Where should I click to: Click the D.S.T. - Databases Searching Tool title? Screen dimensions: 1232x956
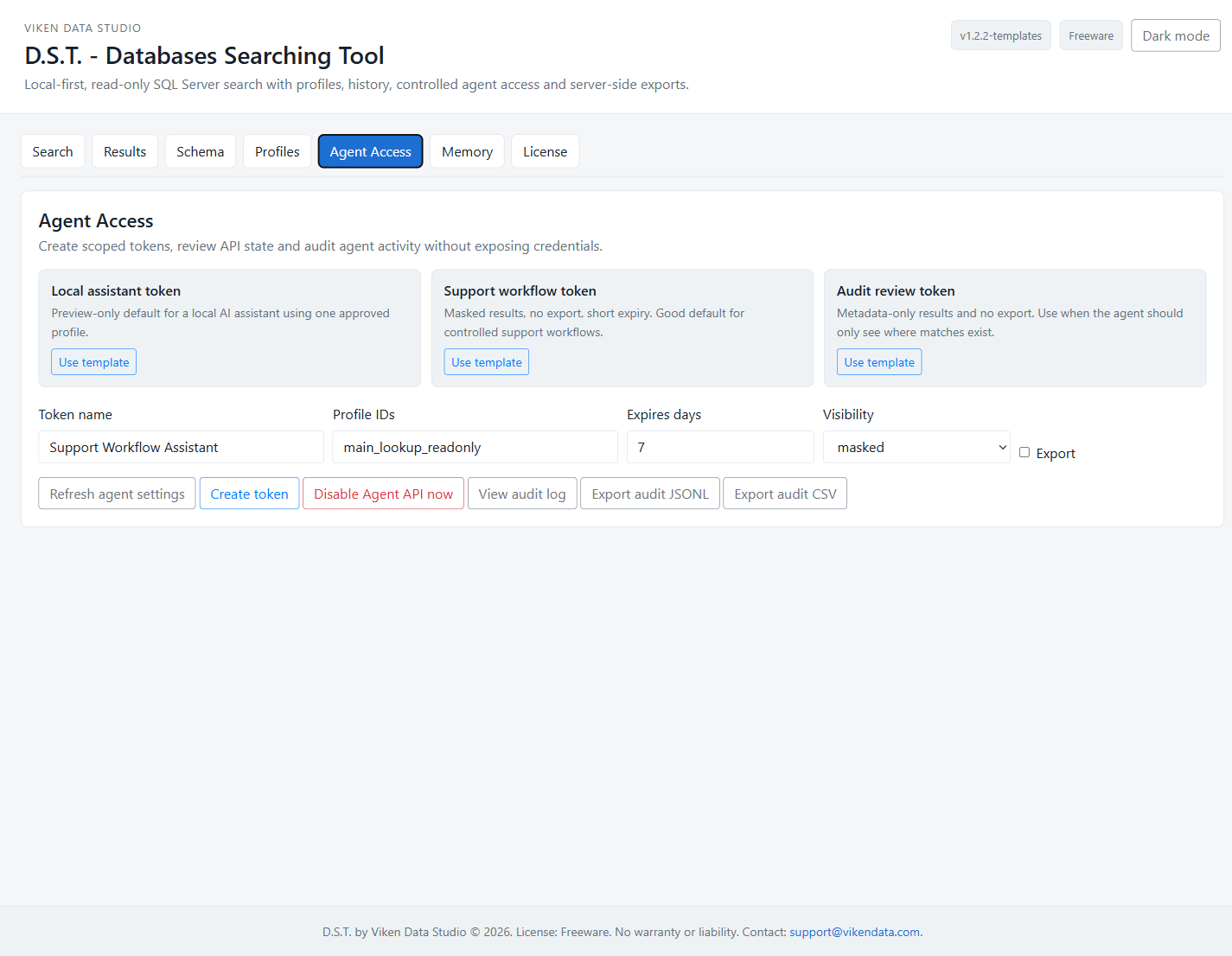point(204,56)
